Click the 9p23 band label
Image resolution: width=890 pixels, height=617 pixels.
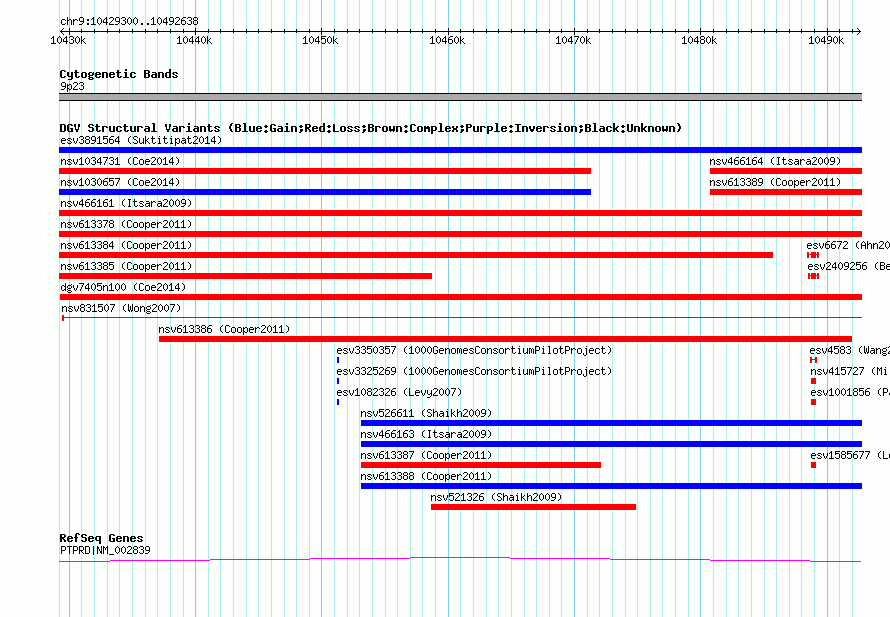pos(72,86)
